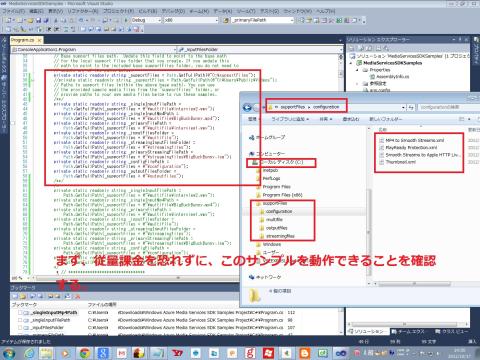Open the 整理 menu in Explorer
This screenshot has height=360, width=480.
click(253, 119)
